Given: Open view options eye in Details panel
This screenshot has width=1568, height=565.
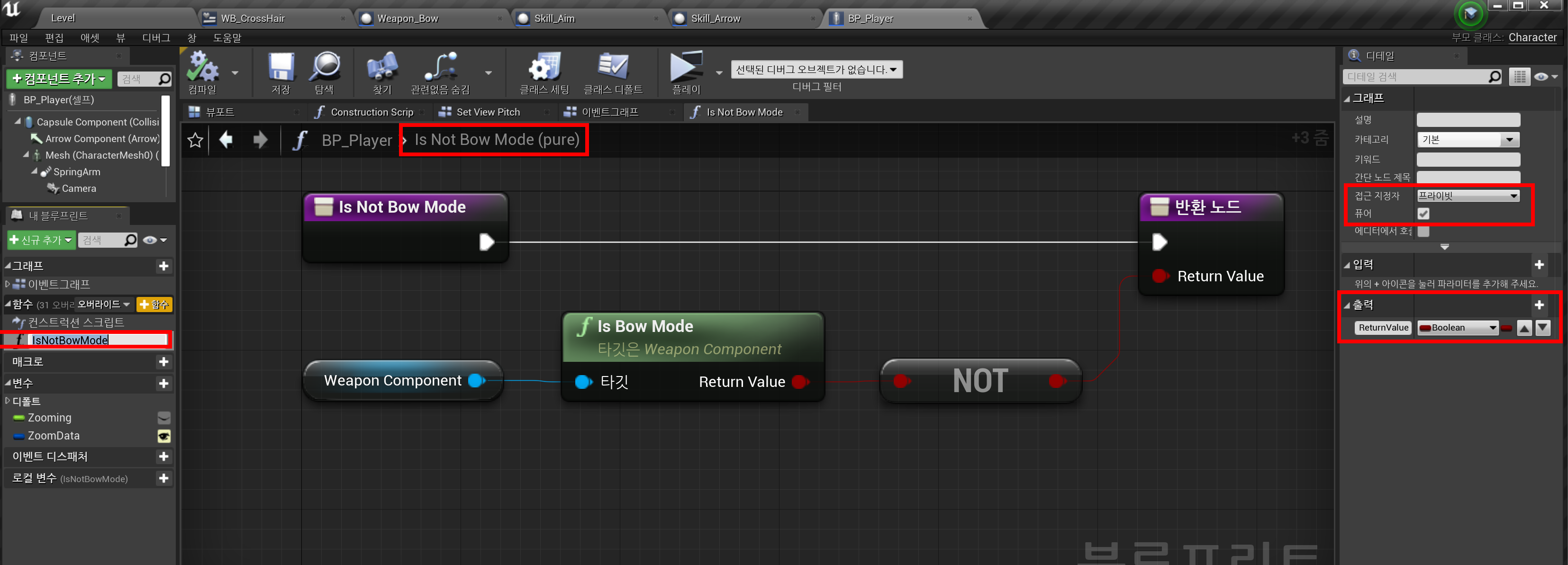Looking at the screenshot, I should pyautogui.click(x=1546, y=77).
